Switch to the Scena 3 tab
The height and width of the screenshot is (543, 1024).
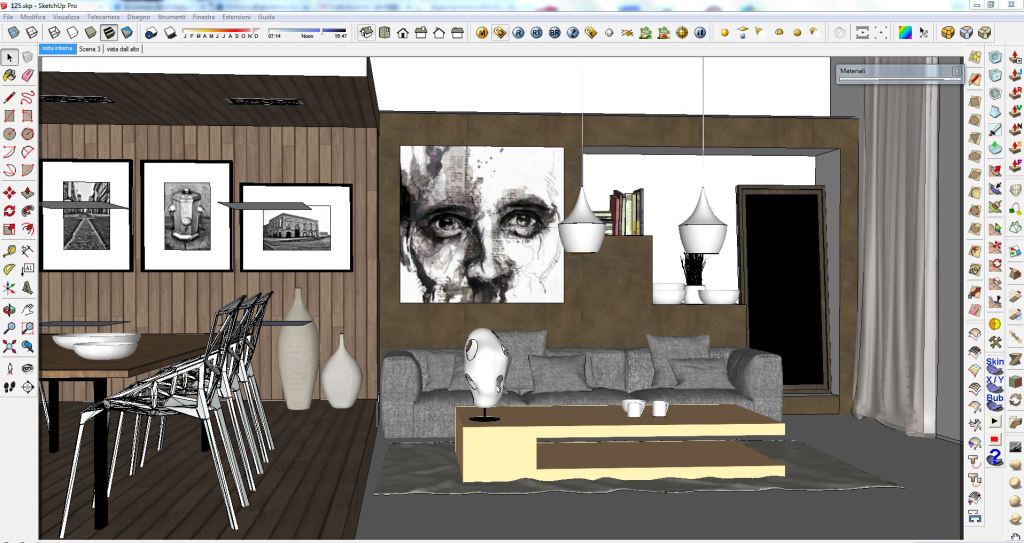pyautogui.click(x=90, y=48)
